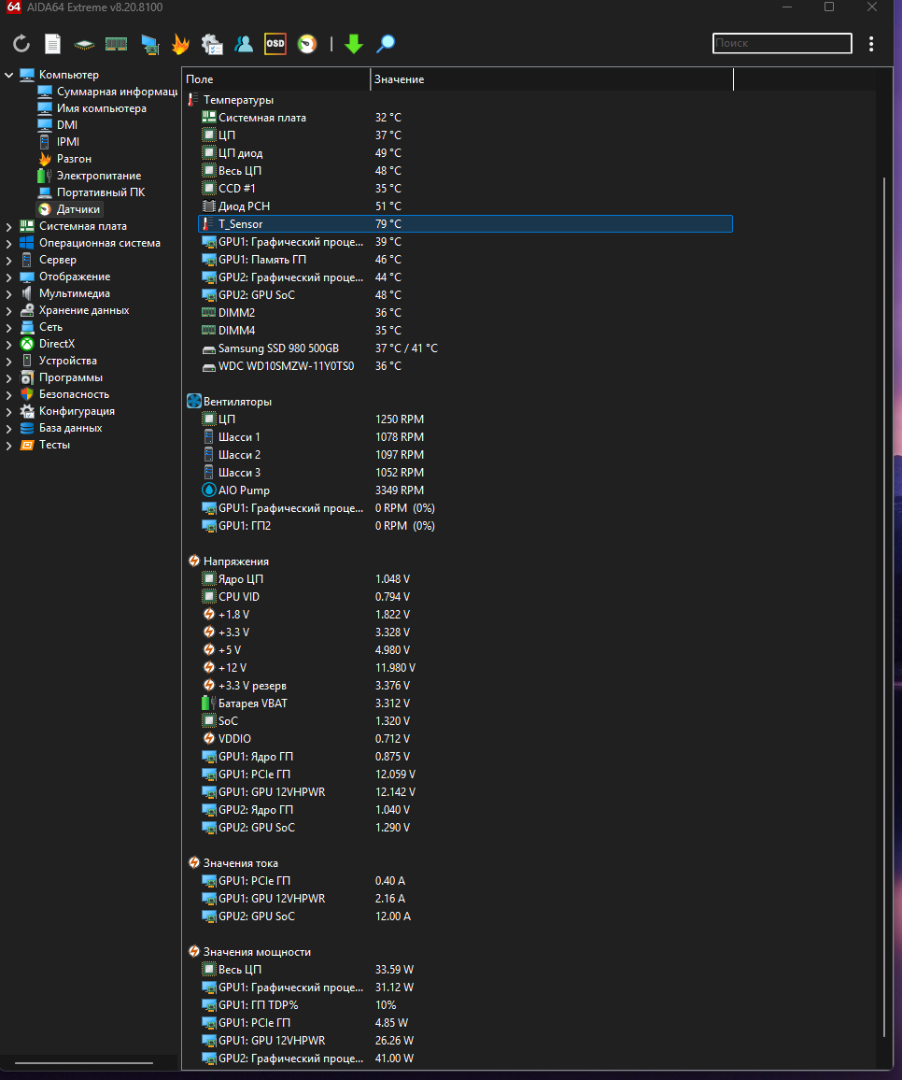
Task: Select Разгон in the sidebar tree
Action: 73,159
